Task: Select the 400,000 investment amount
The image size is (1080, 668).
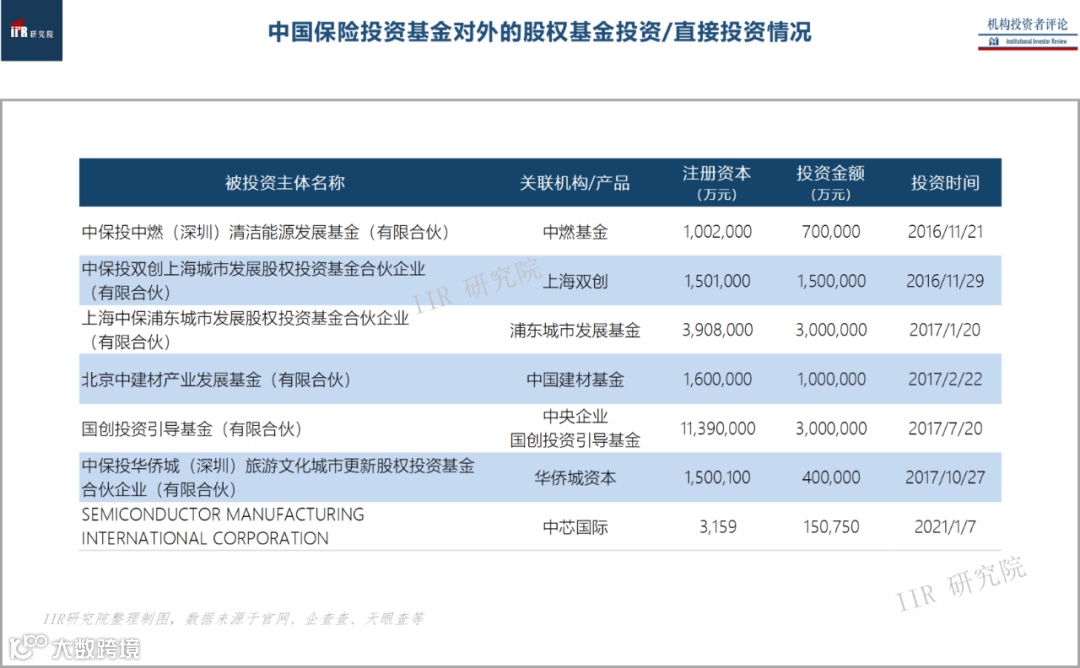Action: (831, 477)
